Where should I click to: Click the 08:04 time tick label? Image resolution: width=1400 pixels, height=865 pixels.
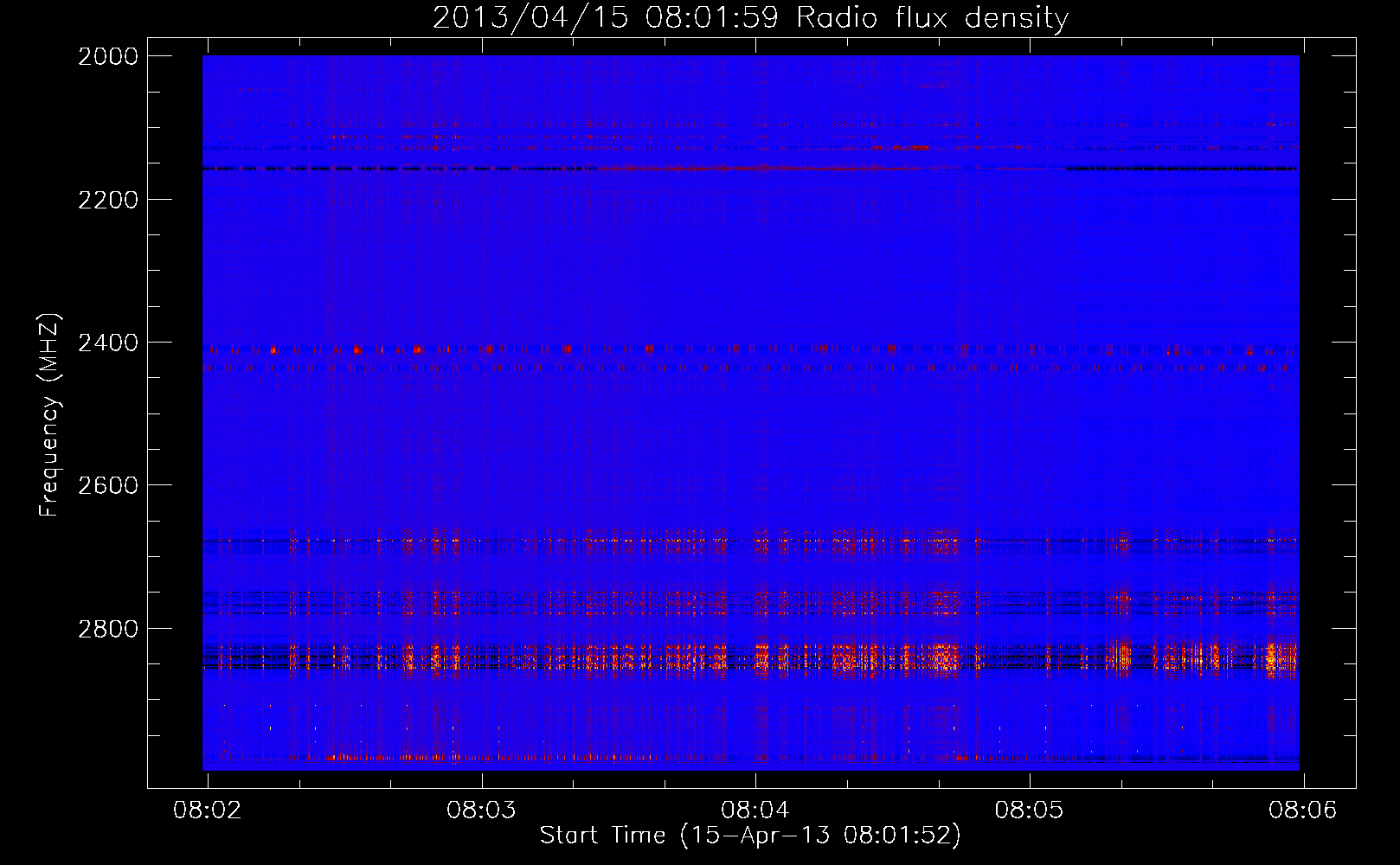pos(755,810)
